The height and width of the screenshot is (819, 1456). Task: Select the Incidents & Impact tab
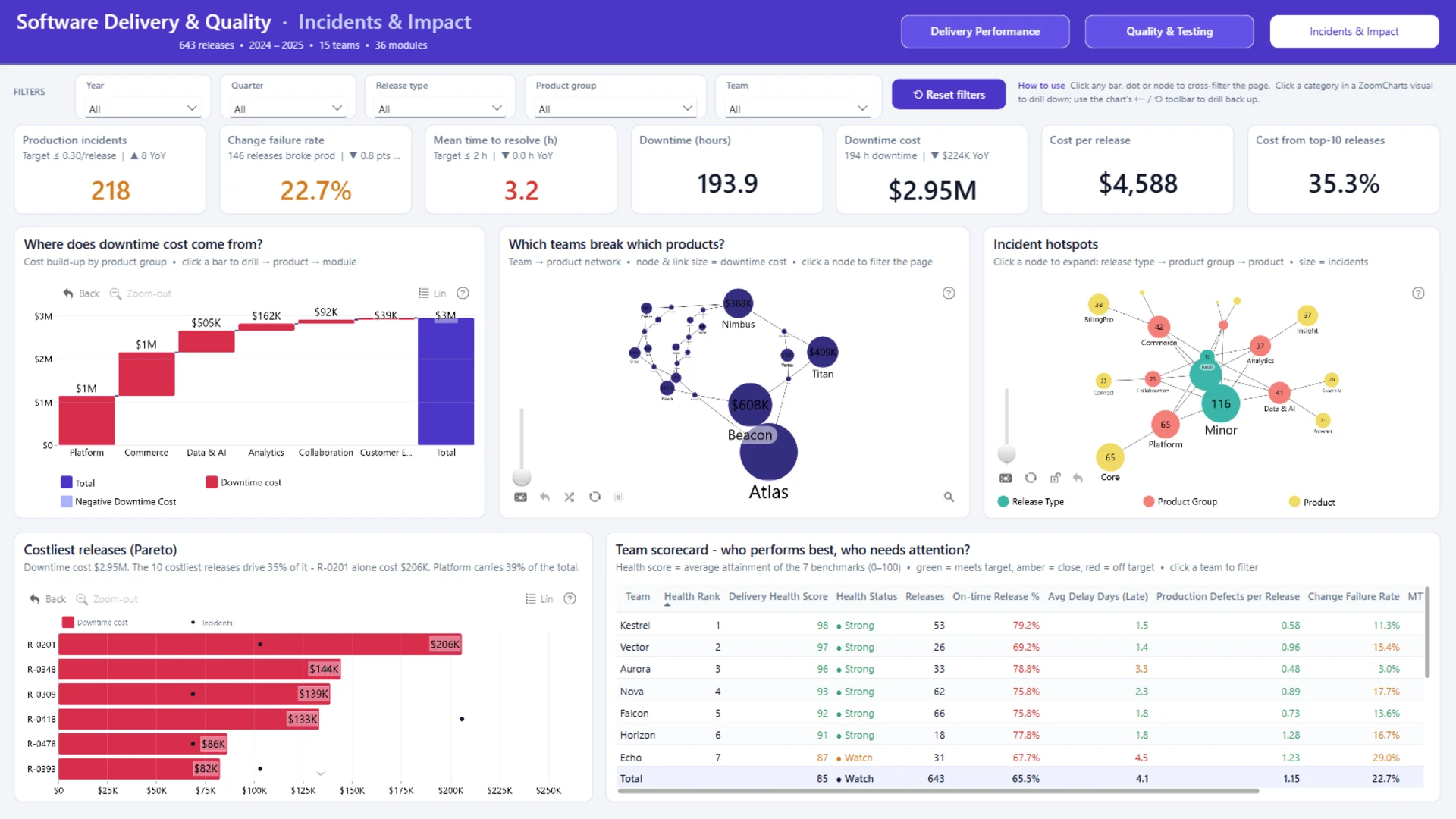pyautogui.click(x=1354, y=32)
